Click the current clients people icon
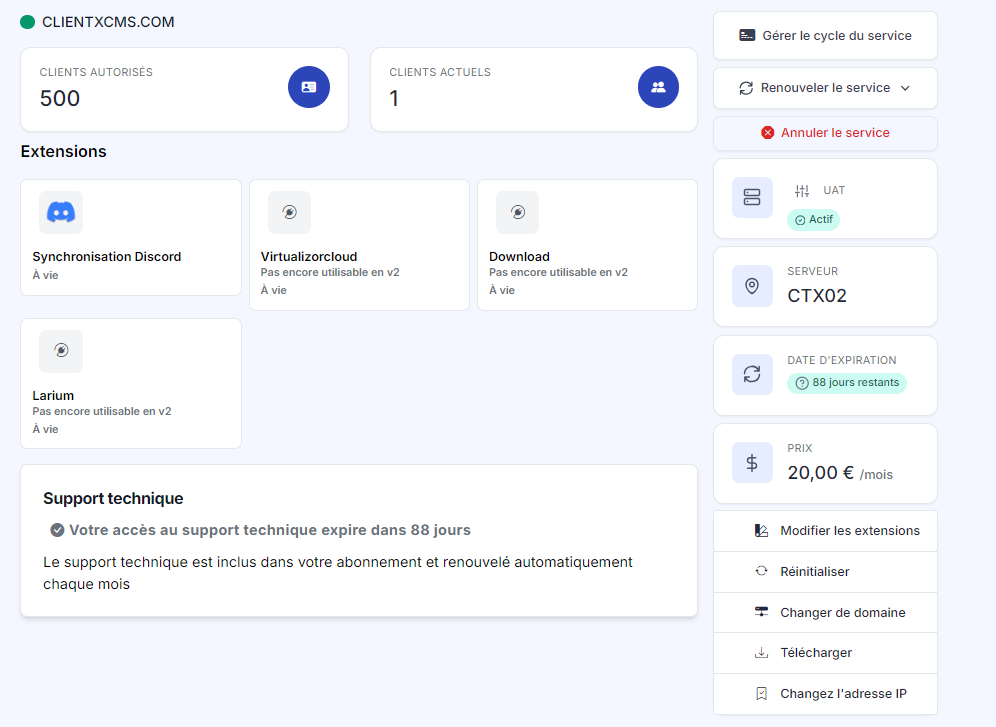 tap(658, 87)
